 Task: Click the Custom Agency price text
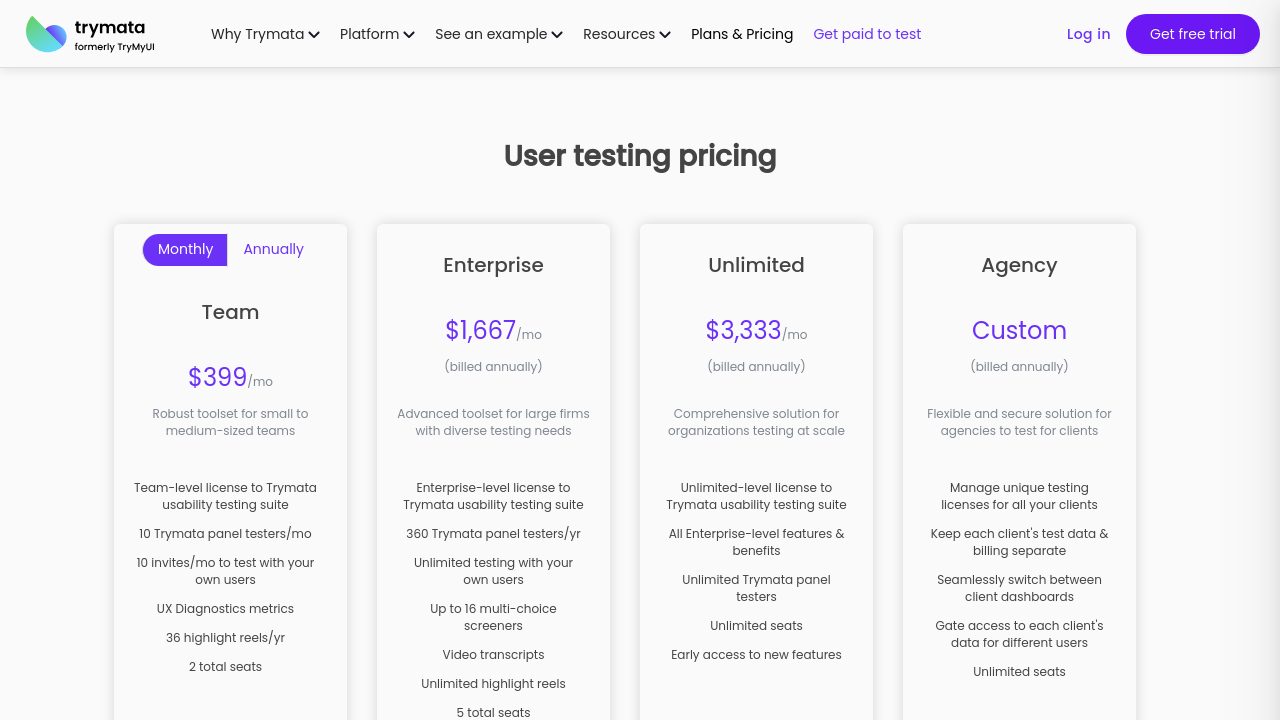[x=1019, y=330]
